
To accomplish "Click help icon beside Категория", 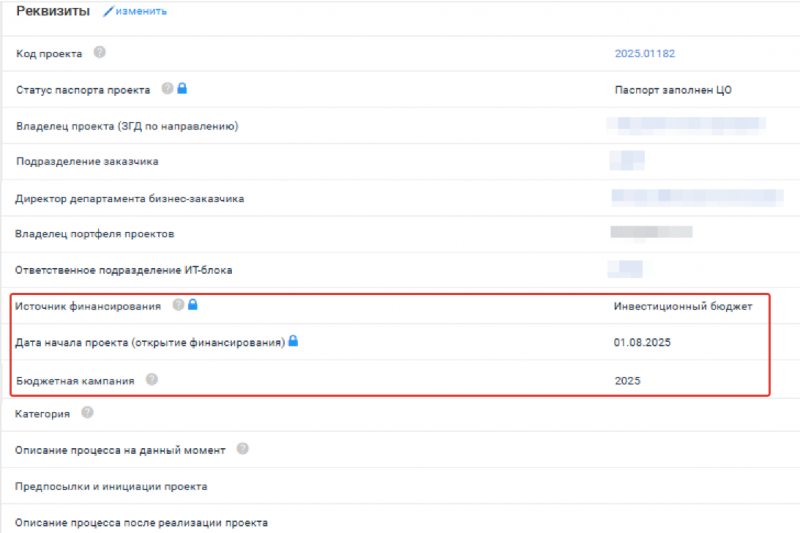I will (x=87, y=412).
